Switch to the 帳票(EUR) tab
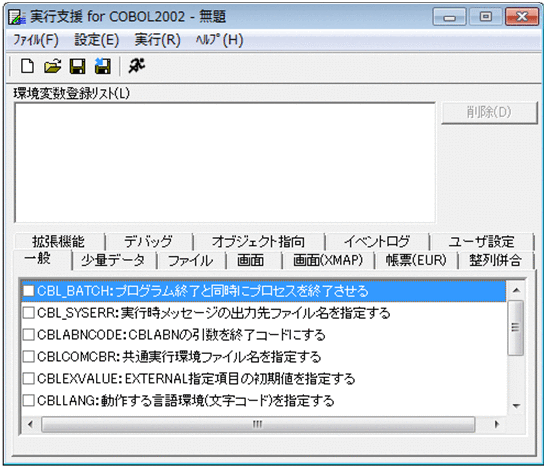This screenshot has height=469, width=547. click(416, 260)
